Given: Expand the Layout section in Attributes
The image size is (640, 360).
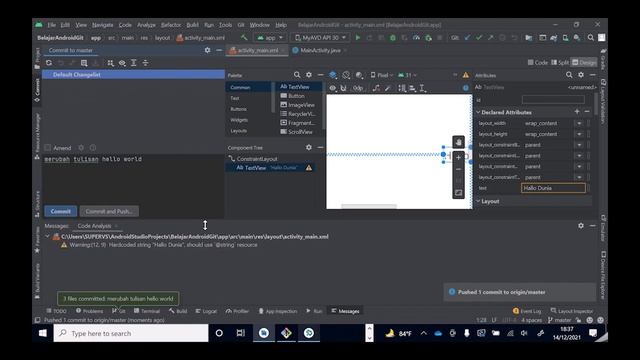Looking at the screenshot, I should [478, 201].
